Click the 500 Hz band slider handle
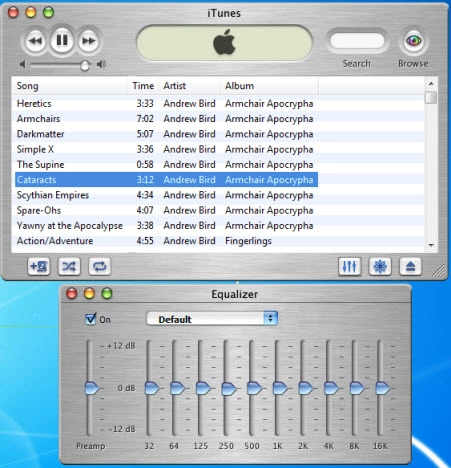Screen dimensions: 451x468 254,388
